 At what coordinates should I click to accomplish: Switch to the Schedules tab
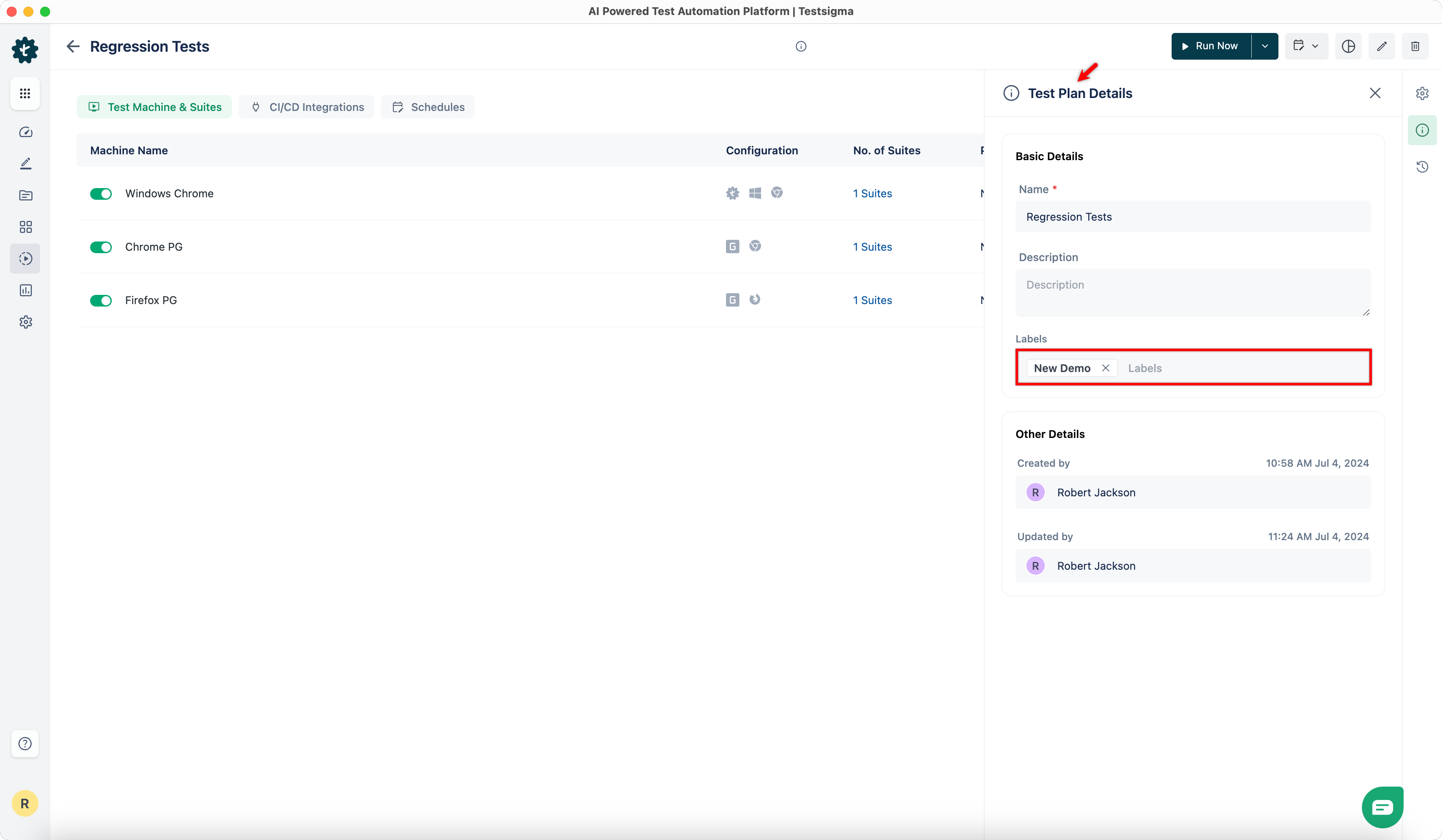coord(428,107)
